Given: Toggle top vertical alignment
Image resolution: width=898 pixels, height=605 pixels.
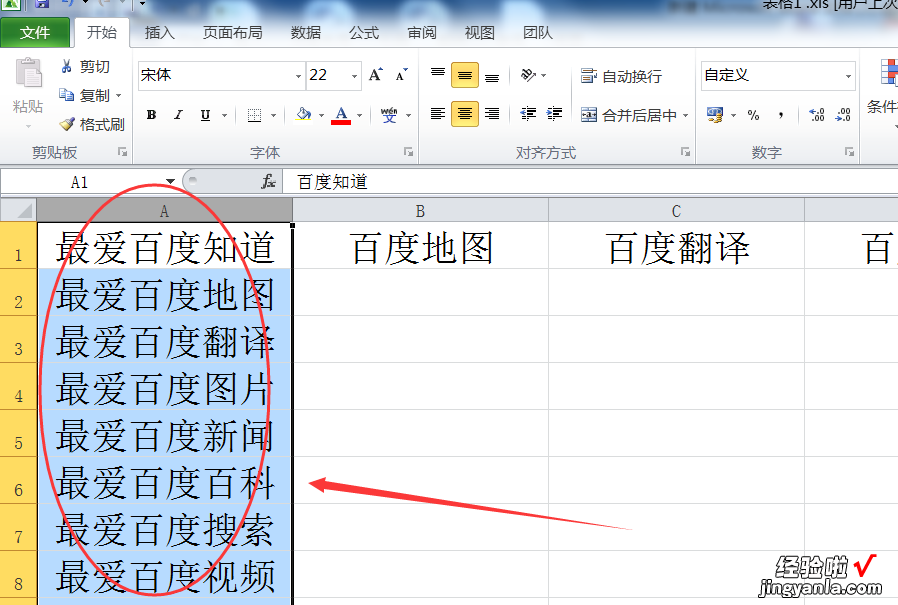Looking at the screenshot, I should pos(438,75).
